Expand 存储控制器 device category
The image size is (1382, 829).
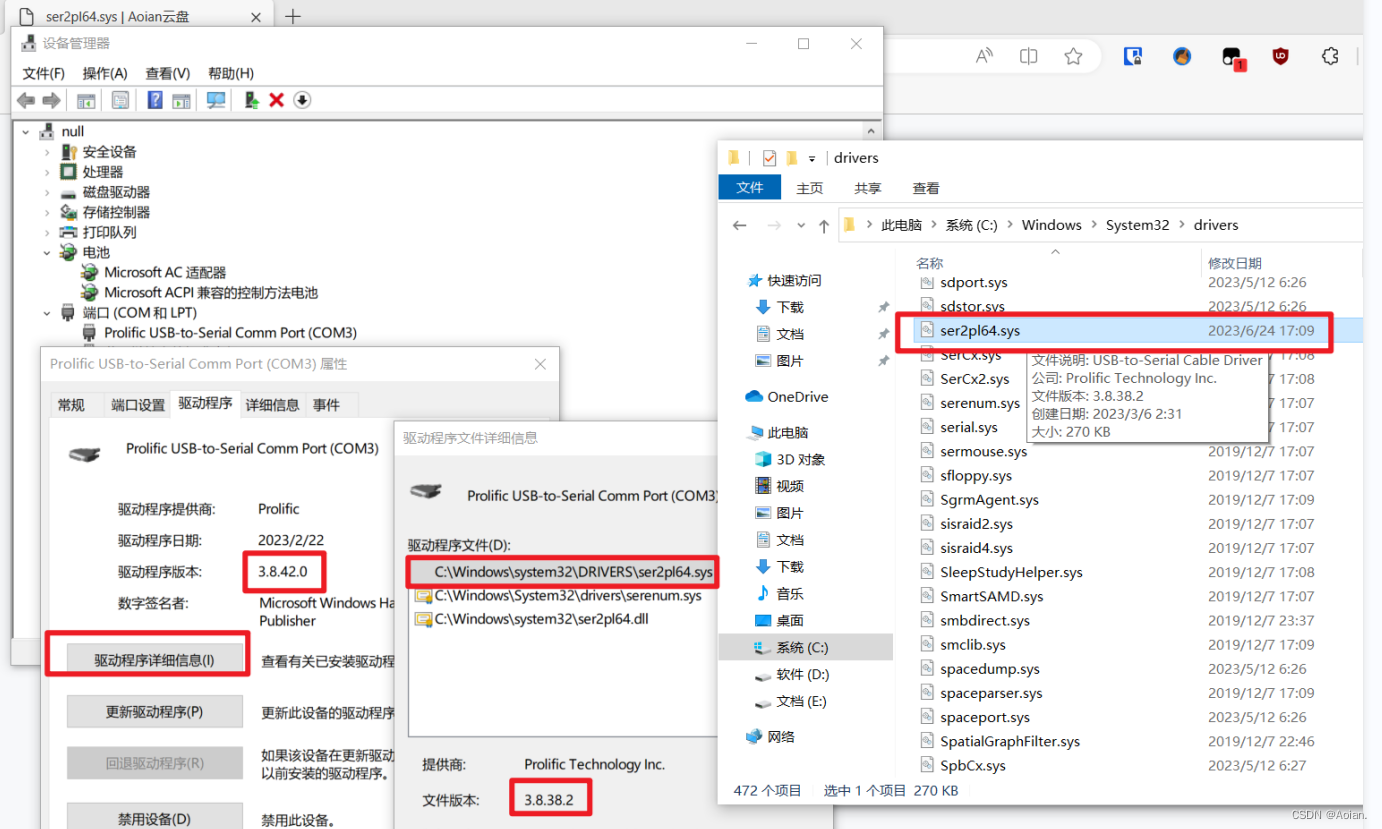47,212
